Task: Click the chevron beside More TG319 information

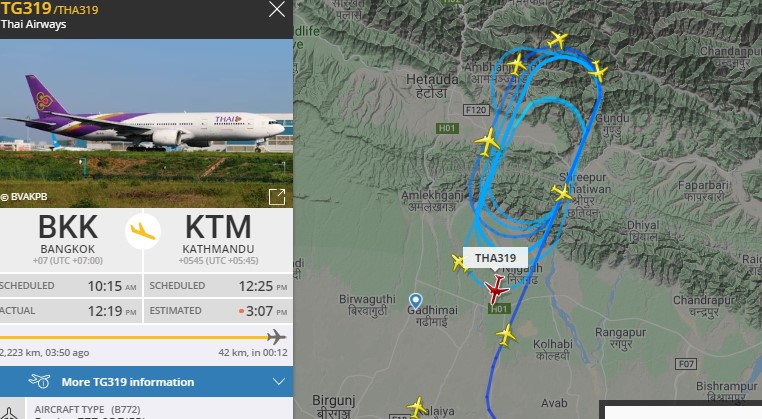Action: tap(278, 382)
